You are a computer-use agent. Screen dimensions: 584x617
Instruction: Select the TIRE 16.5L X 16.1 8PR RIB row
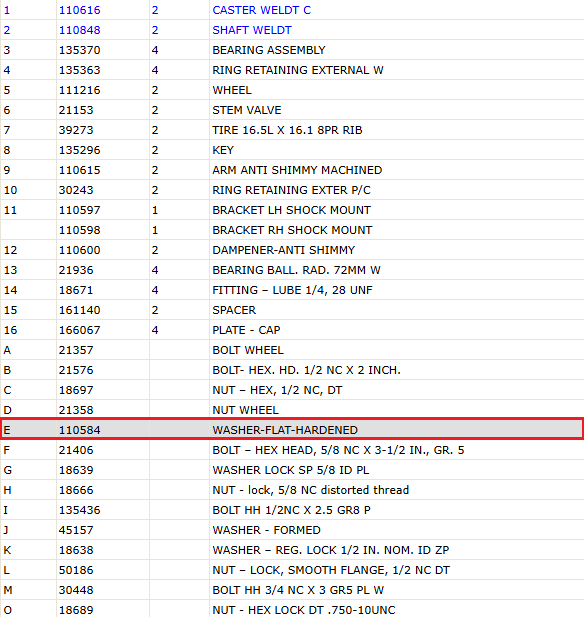[292, 130]
